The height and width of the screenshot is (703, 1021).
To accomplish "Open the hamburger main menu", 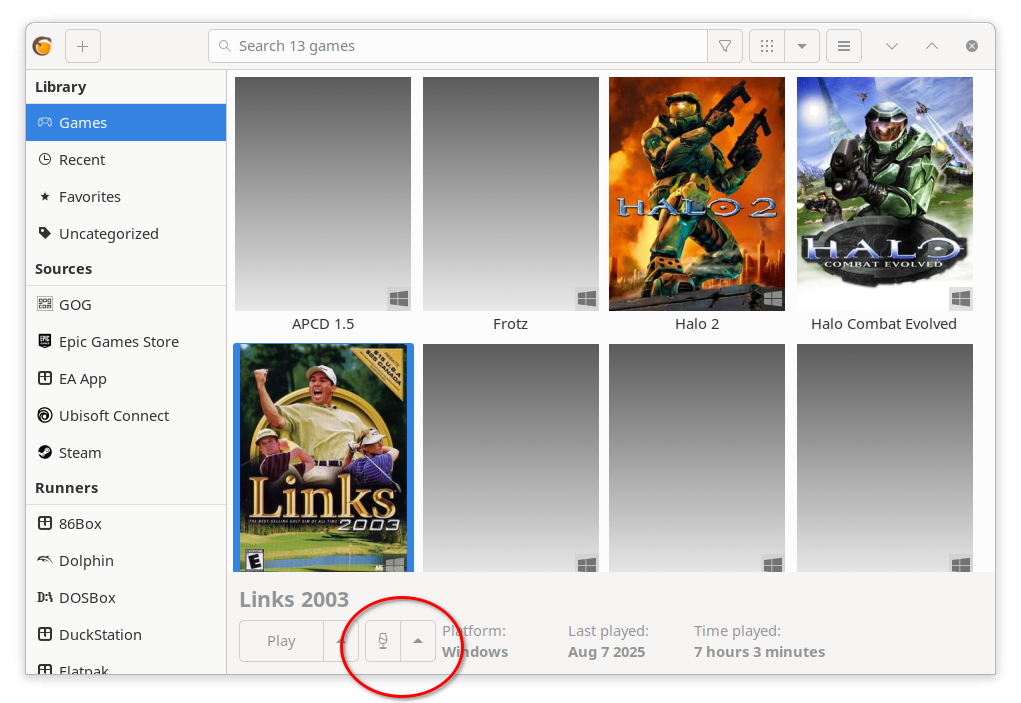I will coord(844,46).
